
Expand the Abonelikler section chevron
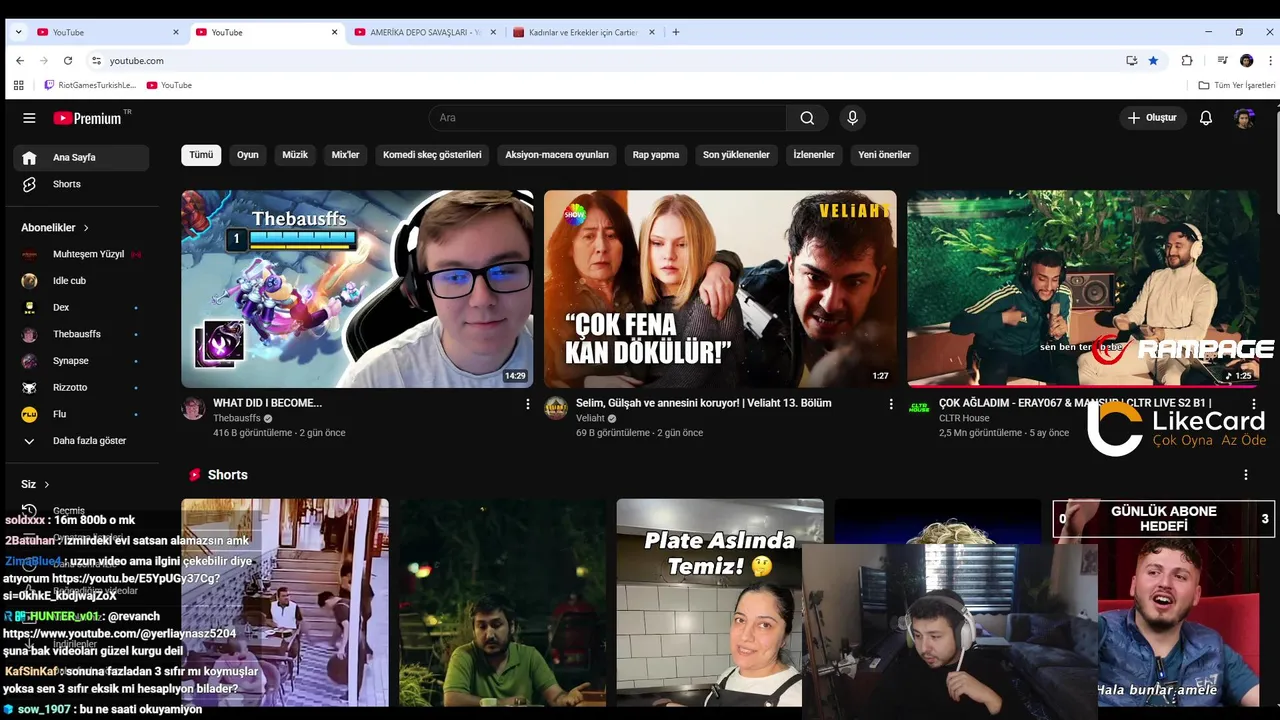[86, 228]
